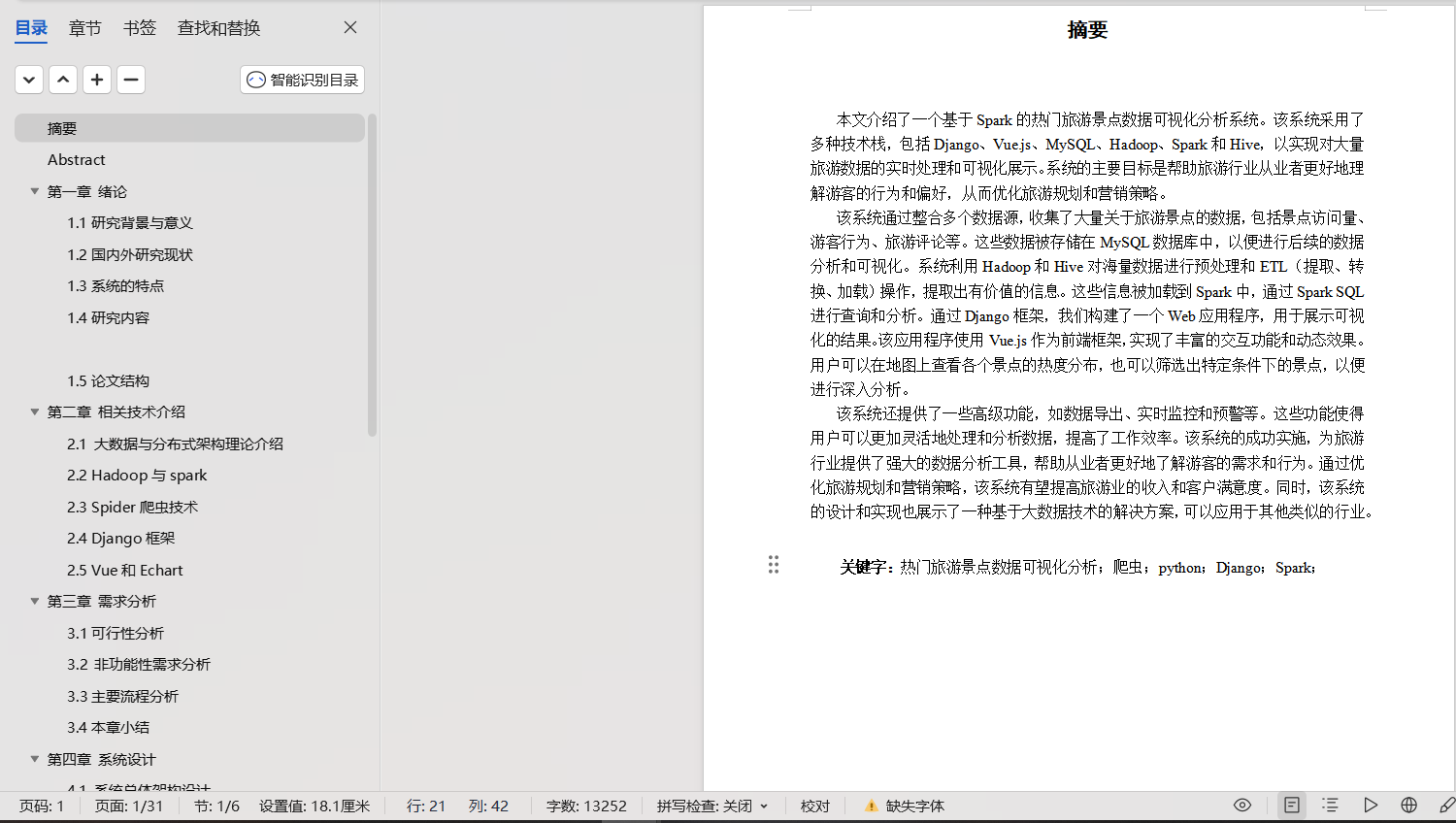Screen dimensions: 1456x823
Task: Jump to 2.3 Spider 爬虫技术 heading
Action: pos(132,508)
